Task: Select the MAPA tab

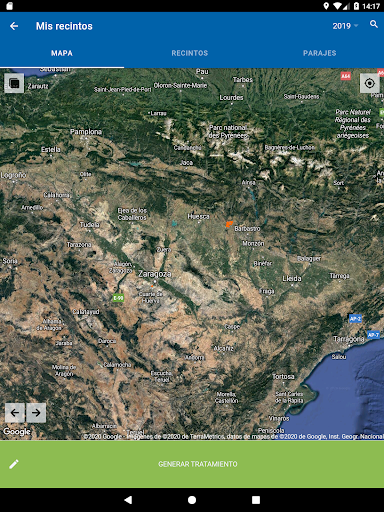Action: [x=62, y=53]
